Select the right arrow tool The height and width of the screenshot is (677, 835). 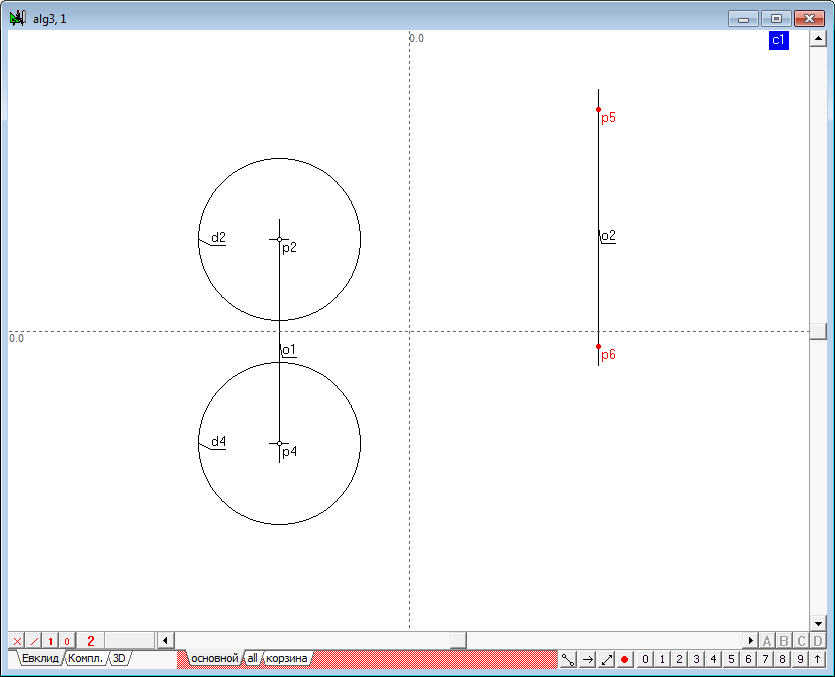tap(587, 659)
